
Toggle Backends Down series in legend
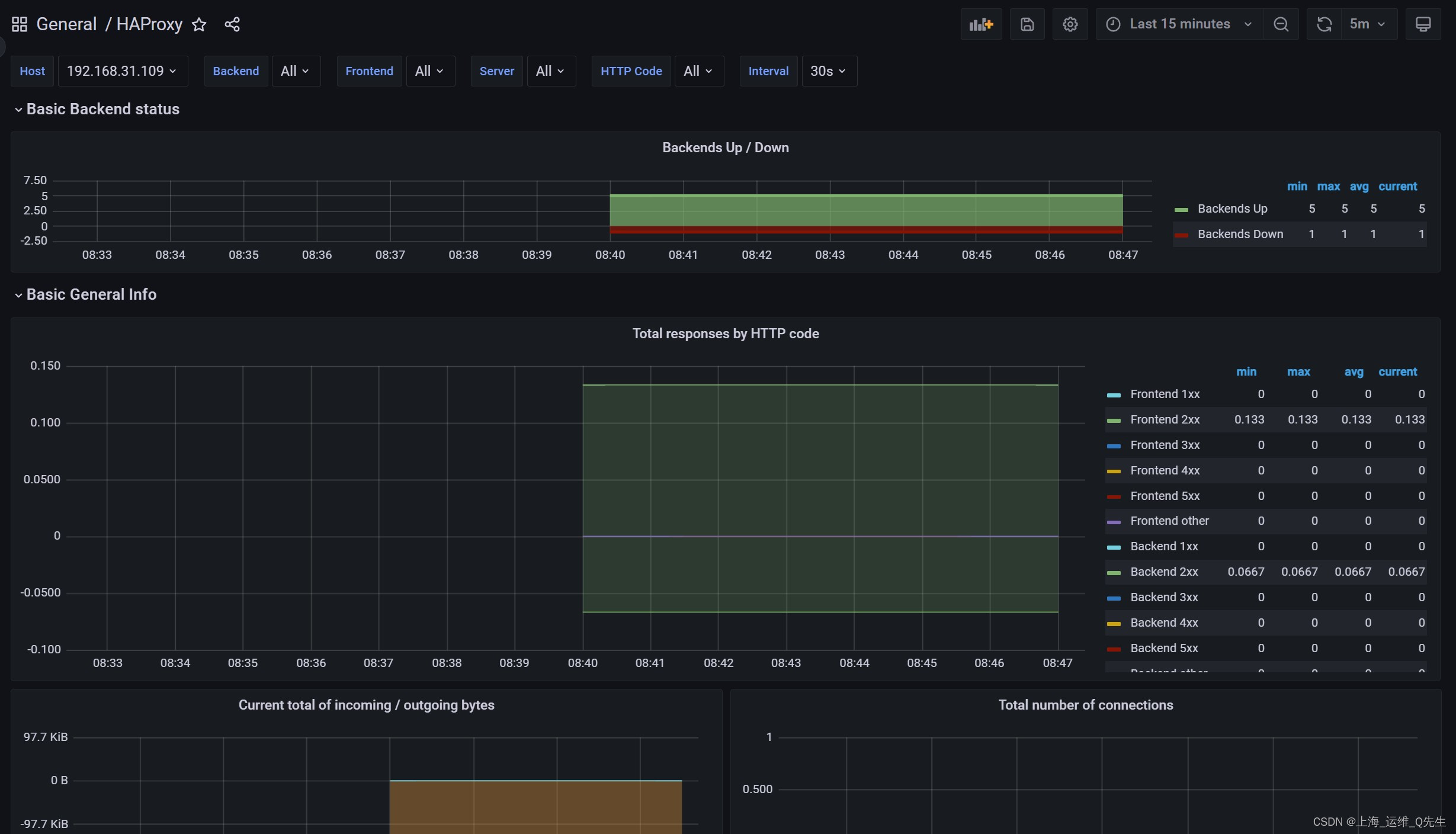[1240, 234]
